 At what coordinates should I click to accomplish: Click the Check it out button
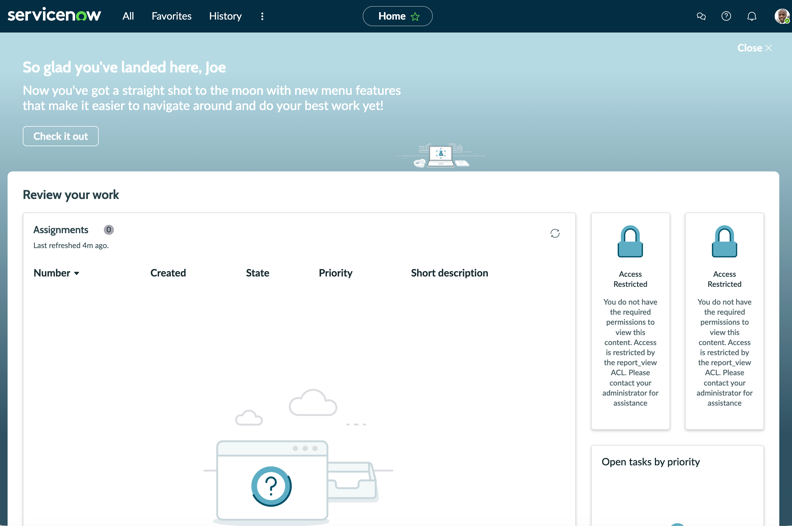(61, 136)
